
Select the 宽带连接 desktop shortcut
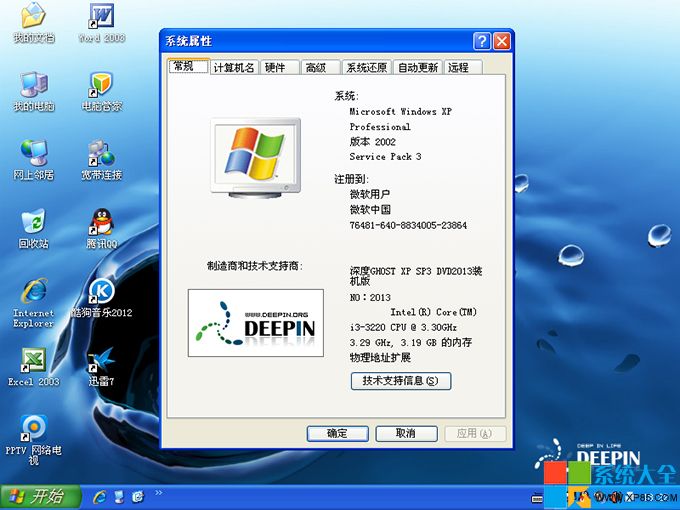click(101, 160)
